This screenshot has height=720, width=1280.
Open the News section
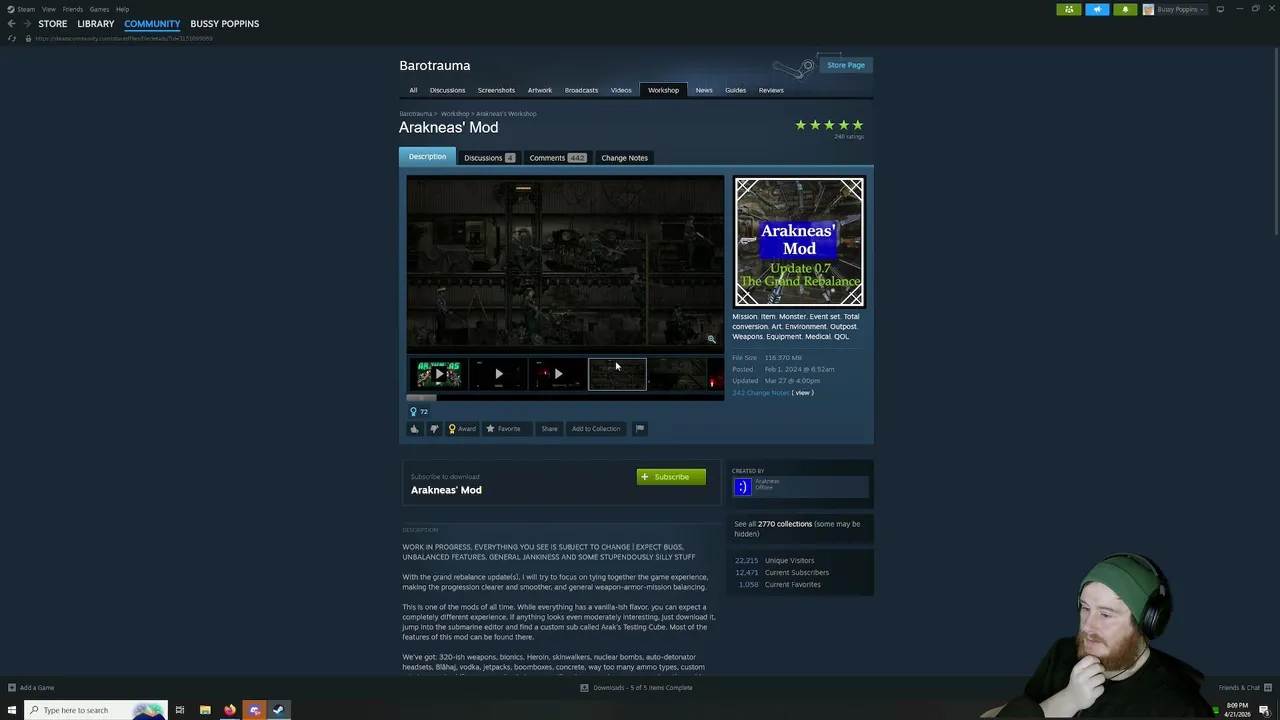pyautogui.click(x=704, y=90)
